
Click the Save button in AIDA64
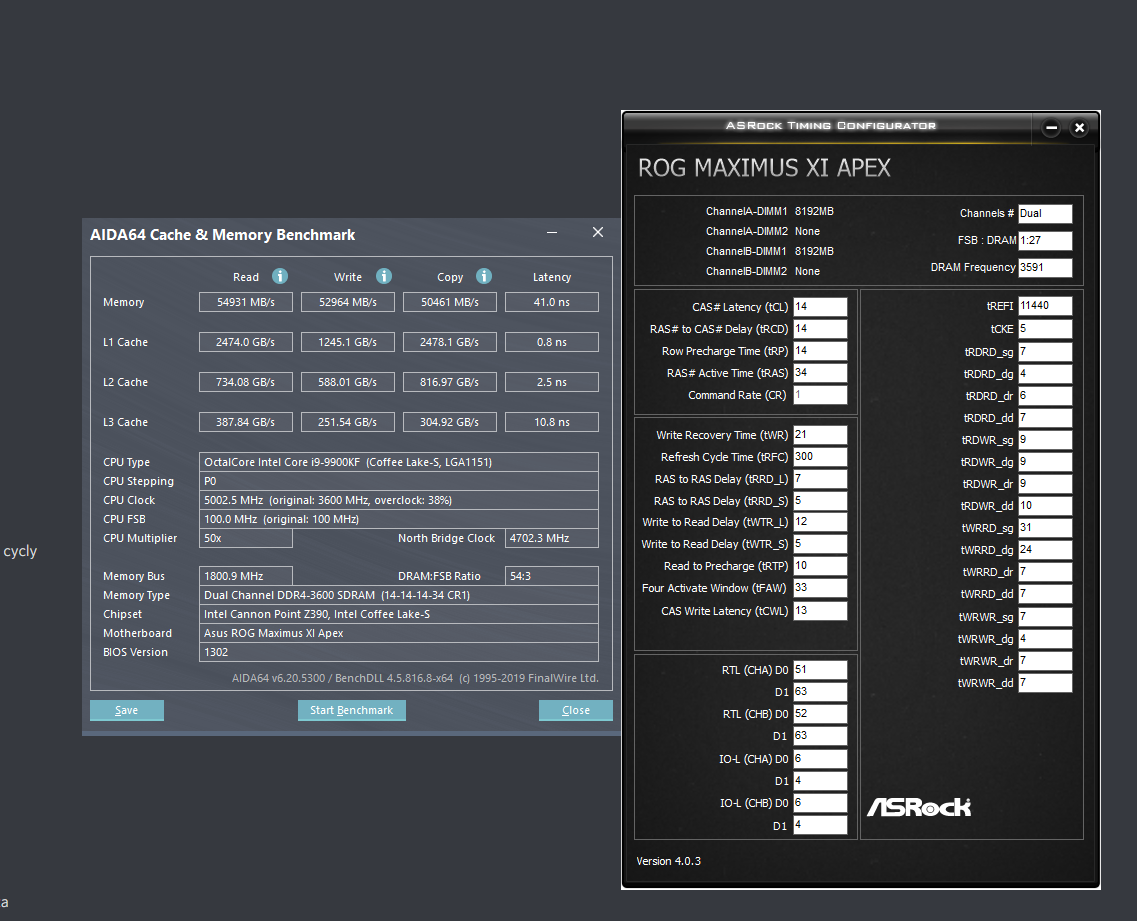pyautogui.click(x=127, y=710)
